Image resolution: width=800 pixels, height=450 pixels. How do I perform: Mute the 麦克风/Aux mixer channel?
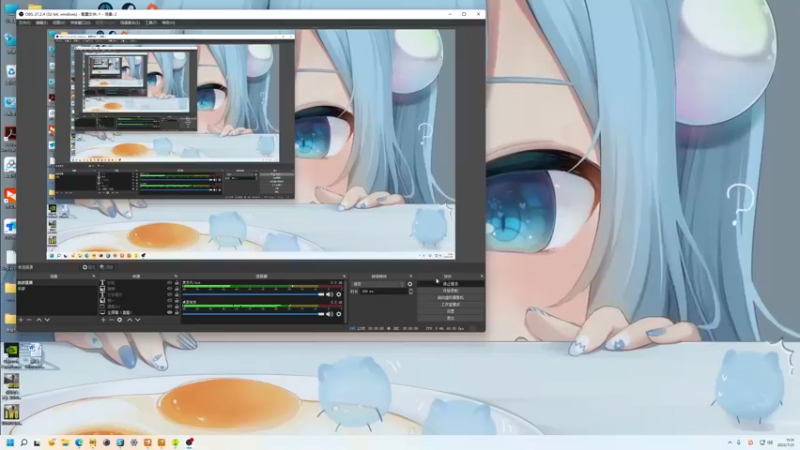(x=330, y=294)
